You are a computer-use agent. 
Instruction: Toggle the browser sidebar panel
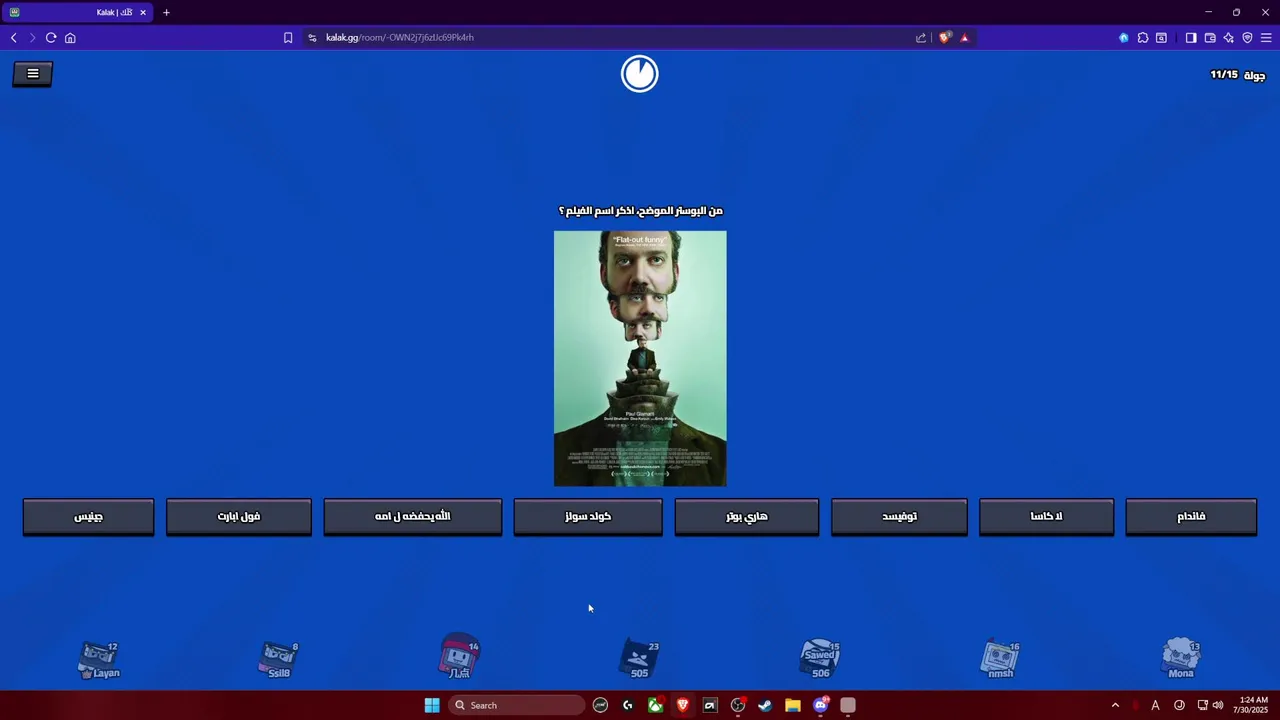pyautogui.click(x=1191, y=38)
